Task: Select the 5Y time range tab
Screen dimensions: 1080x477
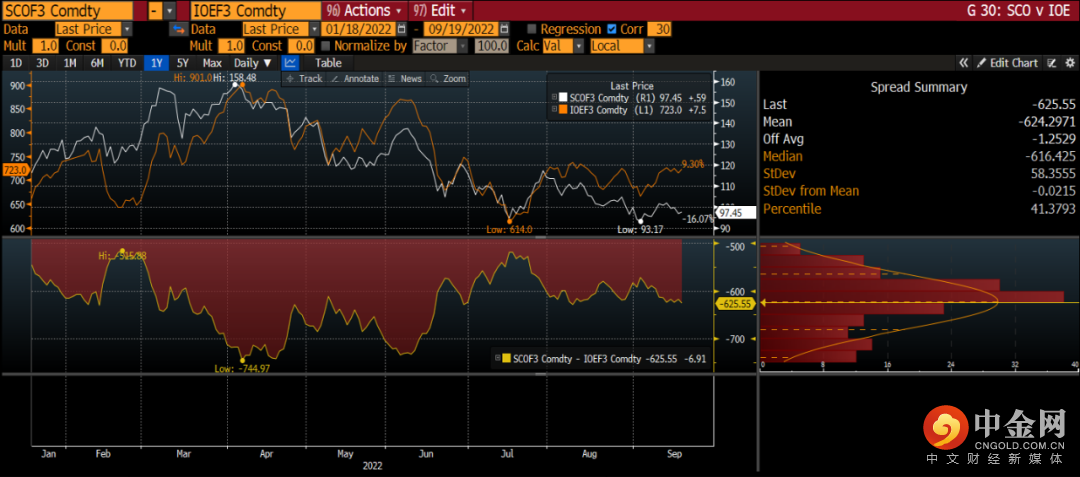Action: (183, 63)
